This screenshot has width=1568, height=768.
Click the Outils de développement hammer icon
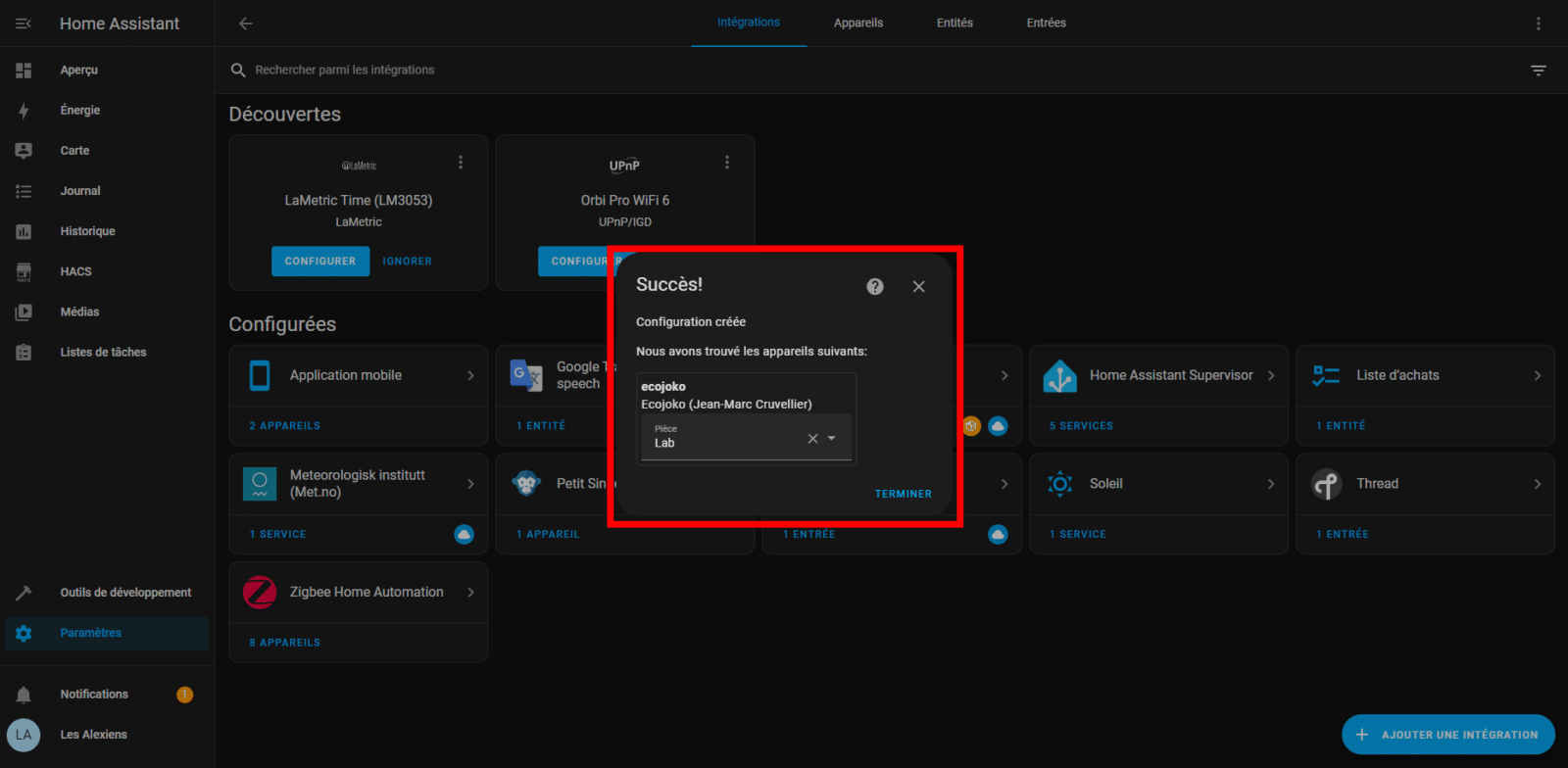click(24, 593)
